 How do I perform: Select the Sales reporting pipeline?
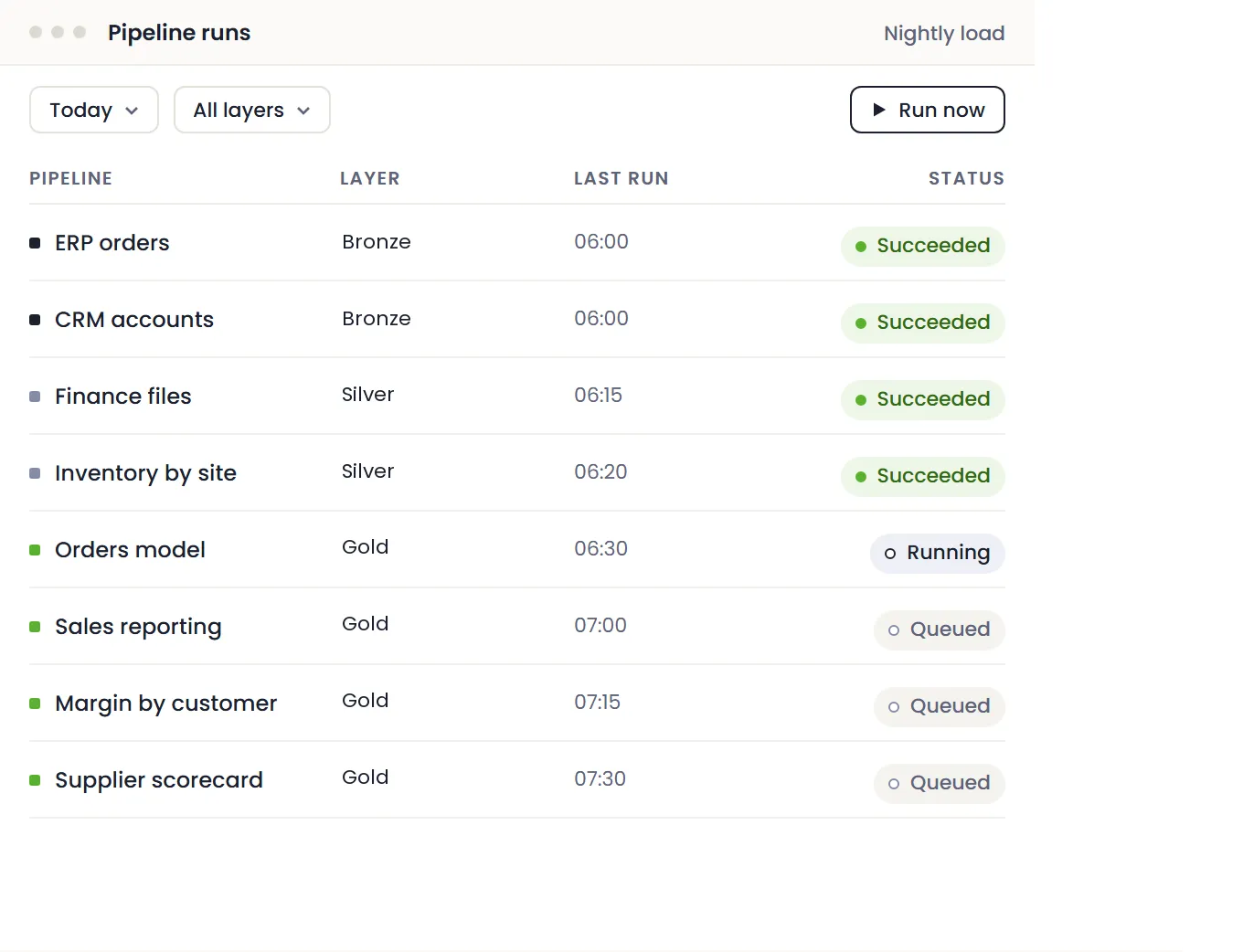point(138,627)
